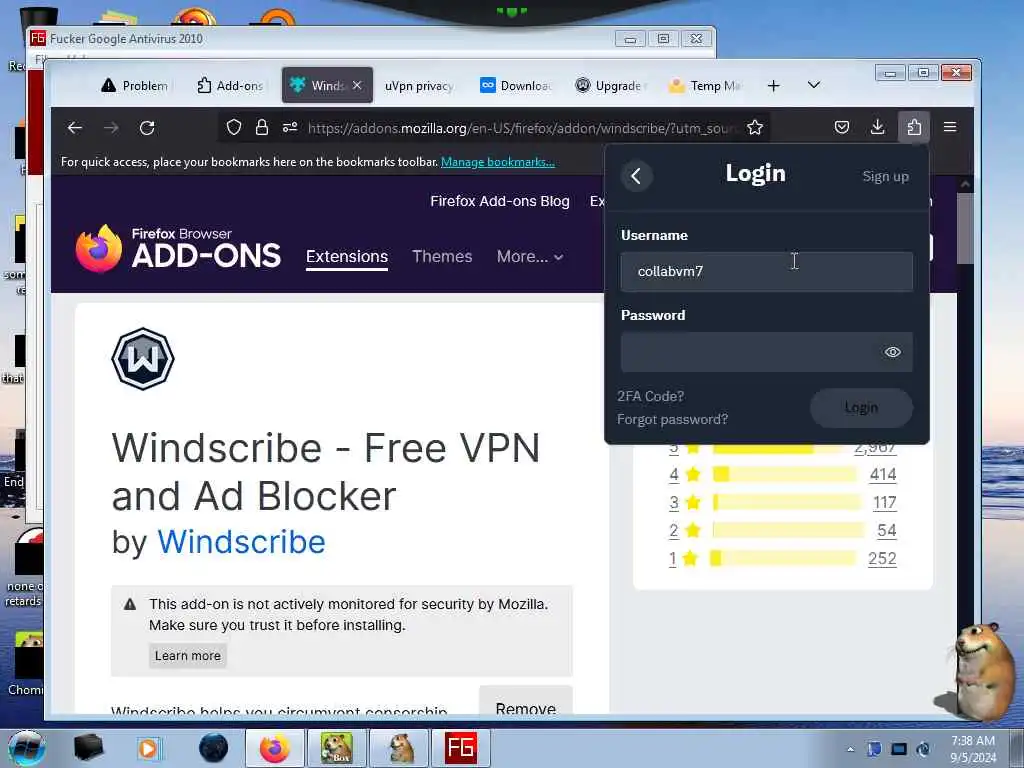Viewport: 1024px width, 768px height.
Task: Click the red FG taskbar icon
Action: (x=460, y=748)
